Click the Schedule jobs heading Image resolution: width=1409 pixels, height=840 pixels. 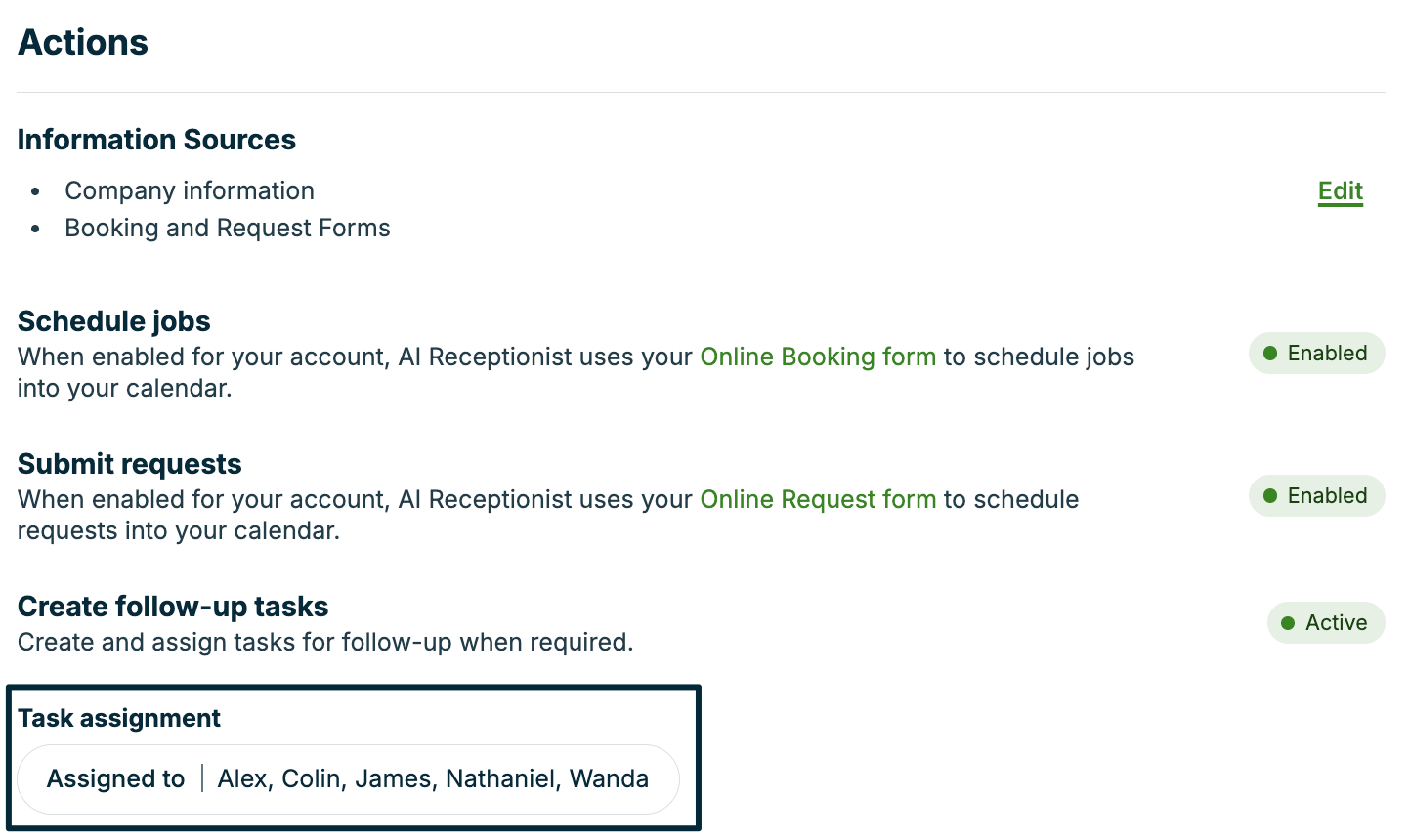click(114, 321)
